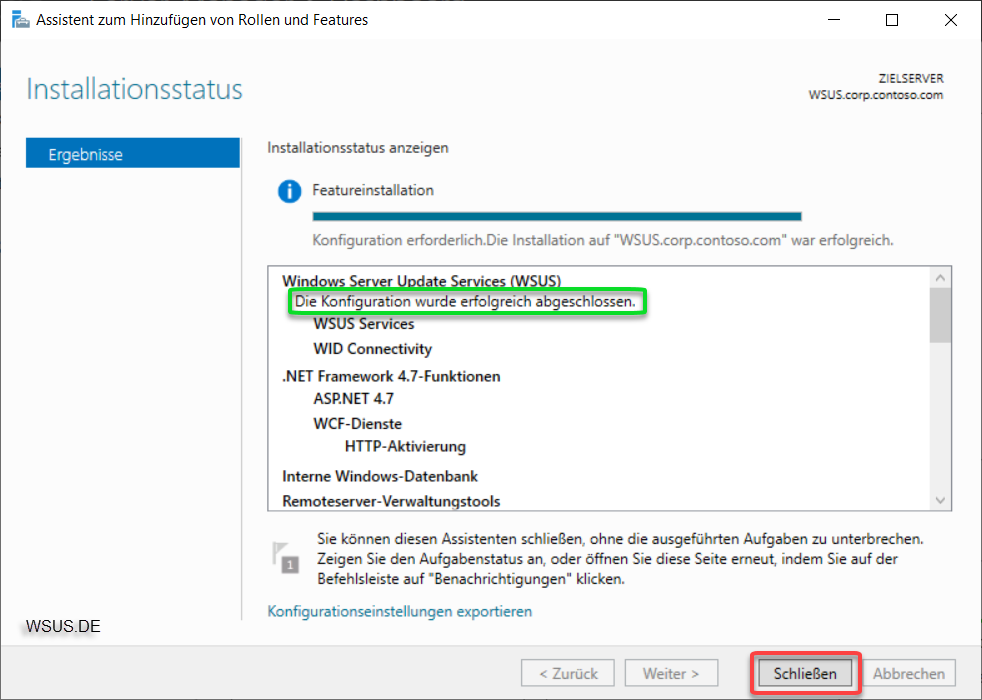Select 'WID Connectivity' list entry

tap(373, 349)
